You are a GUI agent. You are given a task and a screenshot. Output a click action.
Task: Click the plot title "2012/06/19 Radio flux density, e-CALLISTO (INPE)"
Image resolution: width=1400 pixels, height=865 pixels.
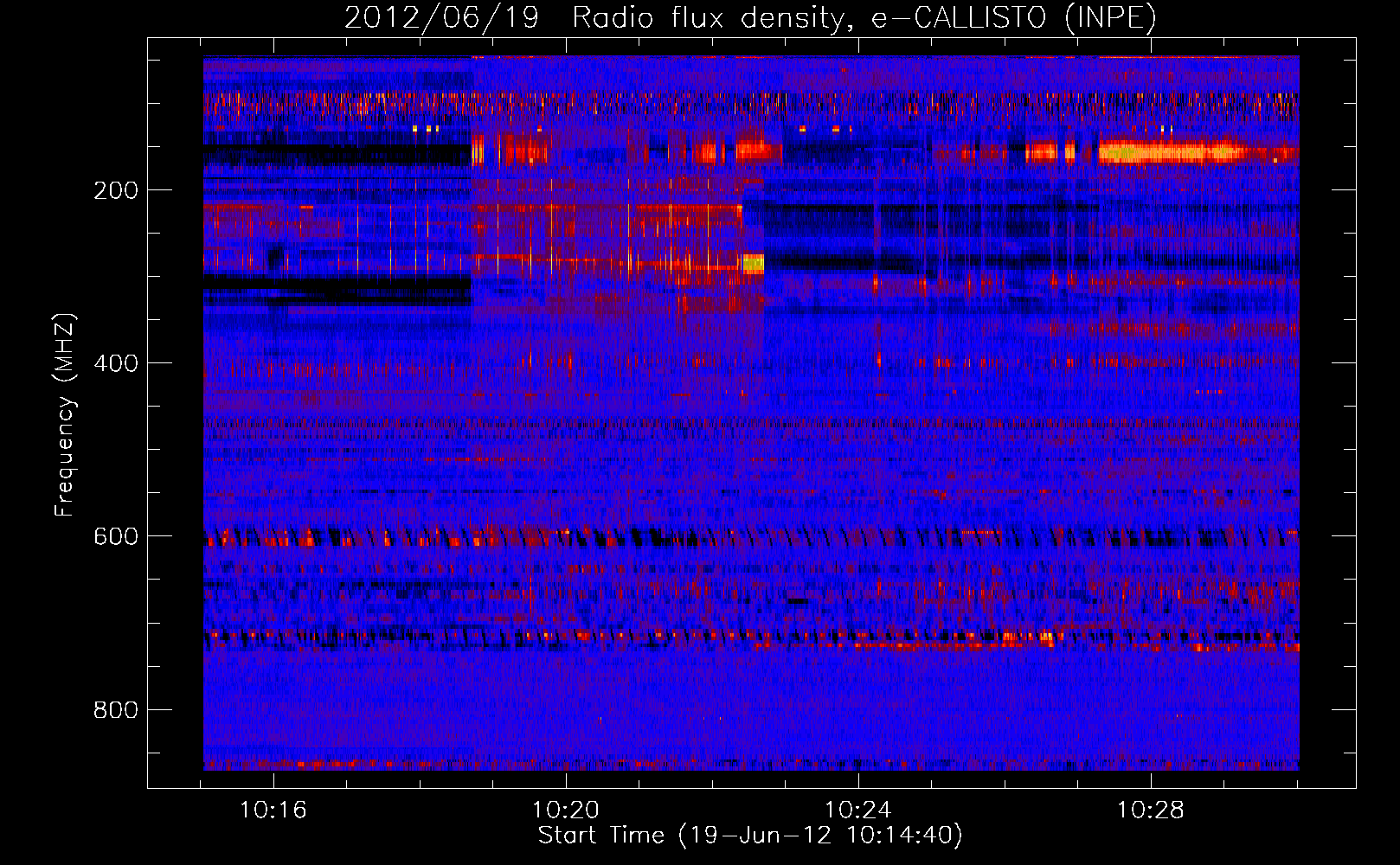click(750, 17)
